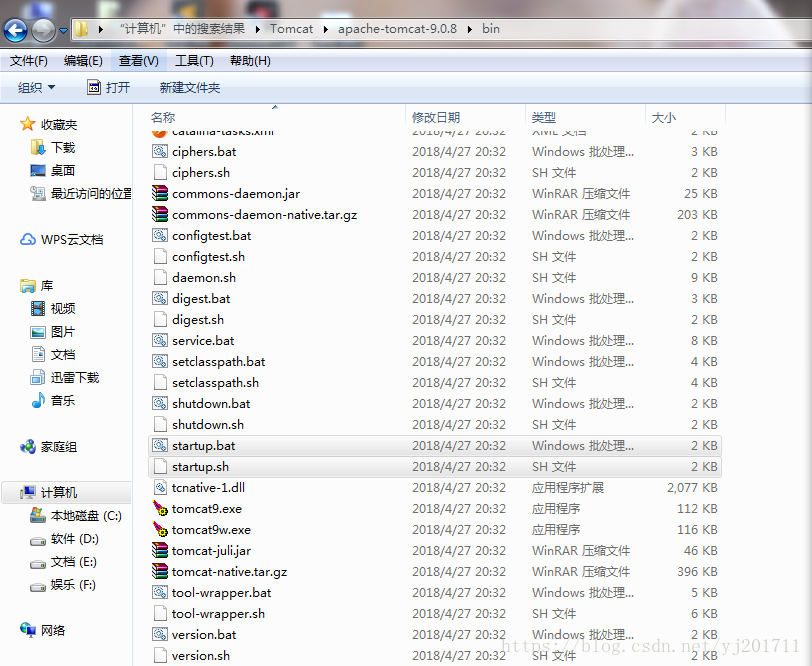Select tomcat-native.tar.gz archive icon
This screenshot has width=812, height=666.
pyautogui.click(x=160, y=571)
